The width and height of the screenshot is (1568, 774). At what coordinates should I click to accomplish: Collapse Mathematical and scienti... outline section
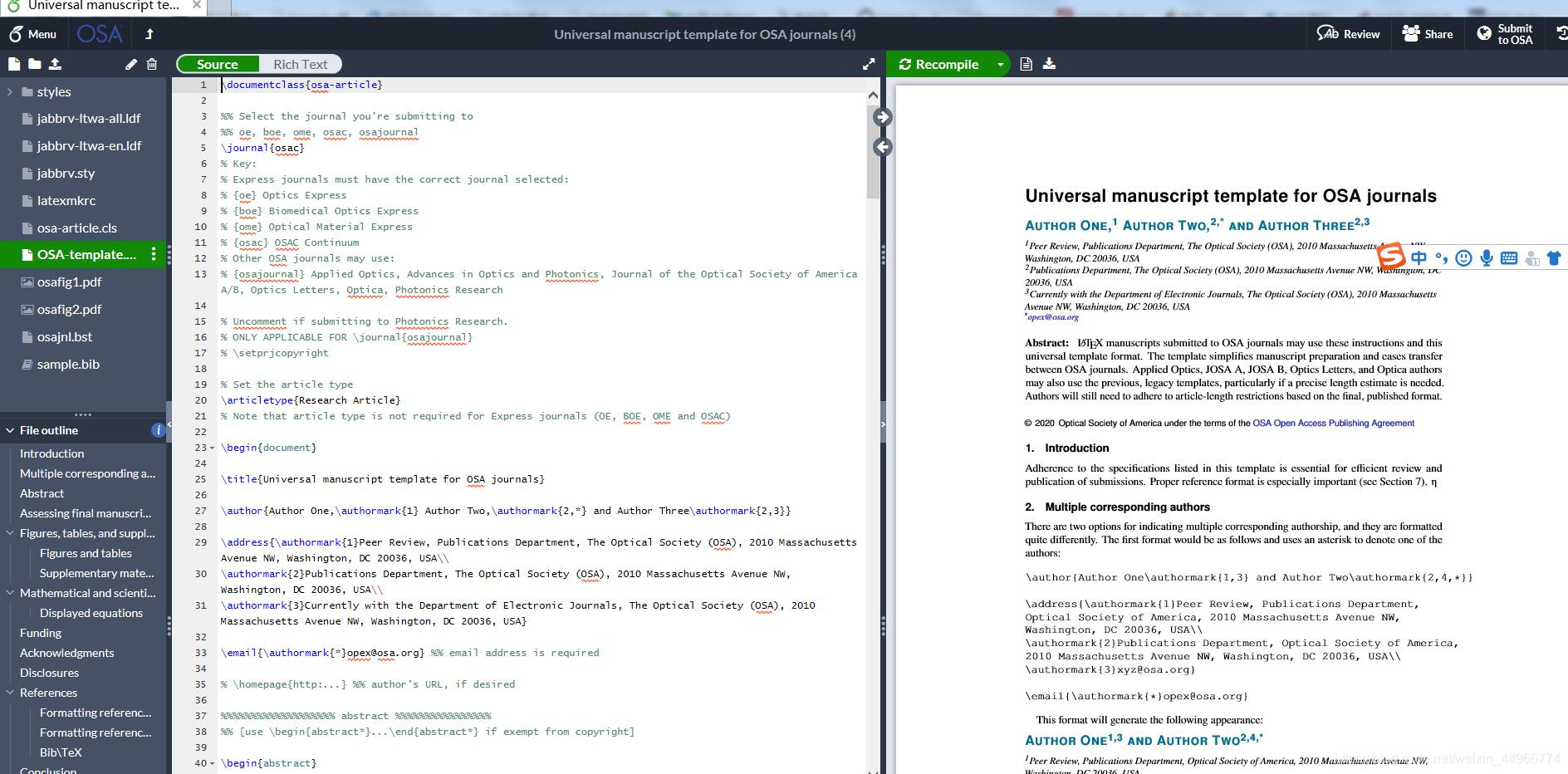(10, 593)
